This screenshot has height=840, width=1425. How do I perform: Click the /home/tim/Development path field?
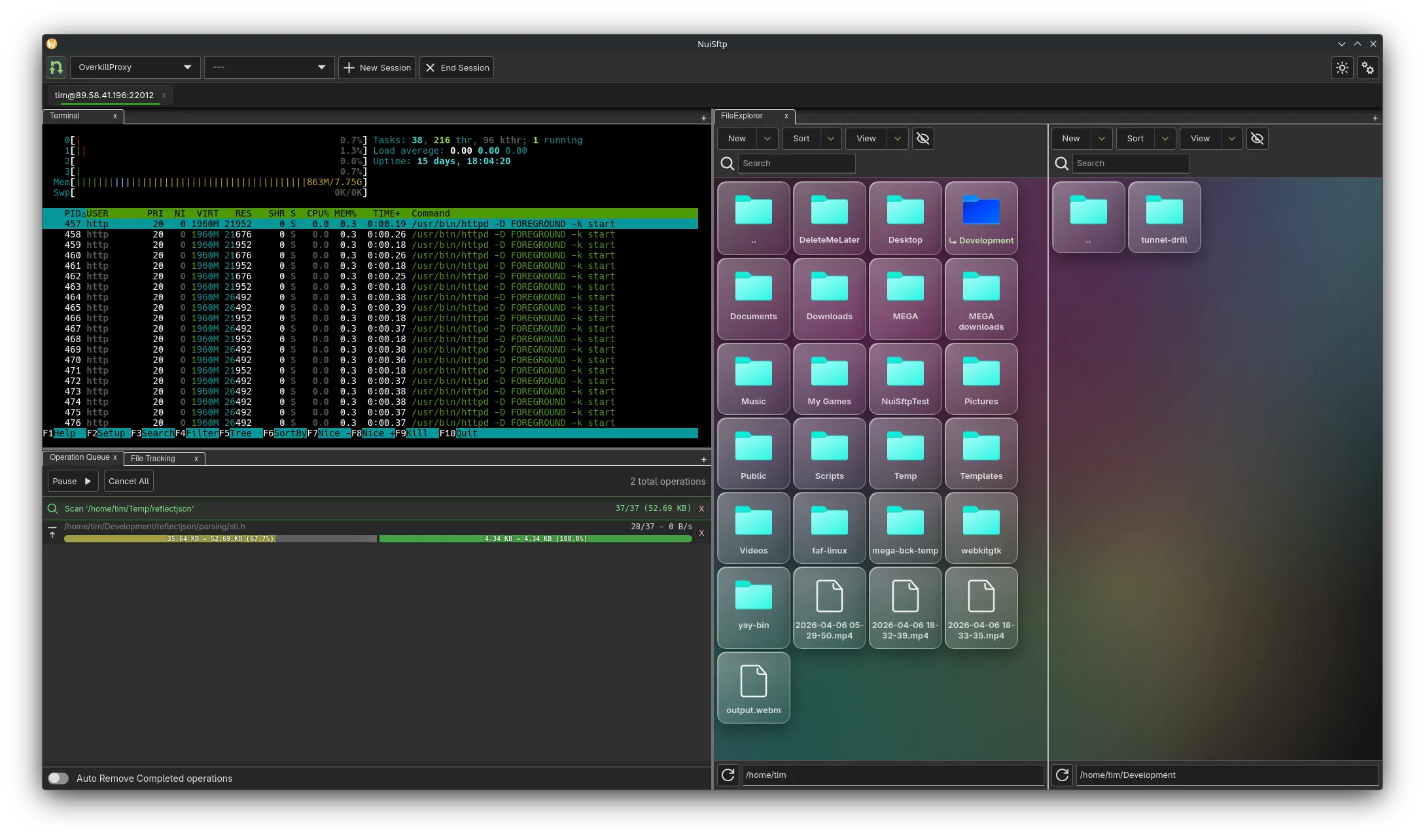tap(1227, 775)
